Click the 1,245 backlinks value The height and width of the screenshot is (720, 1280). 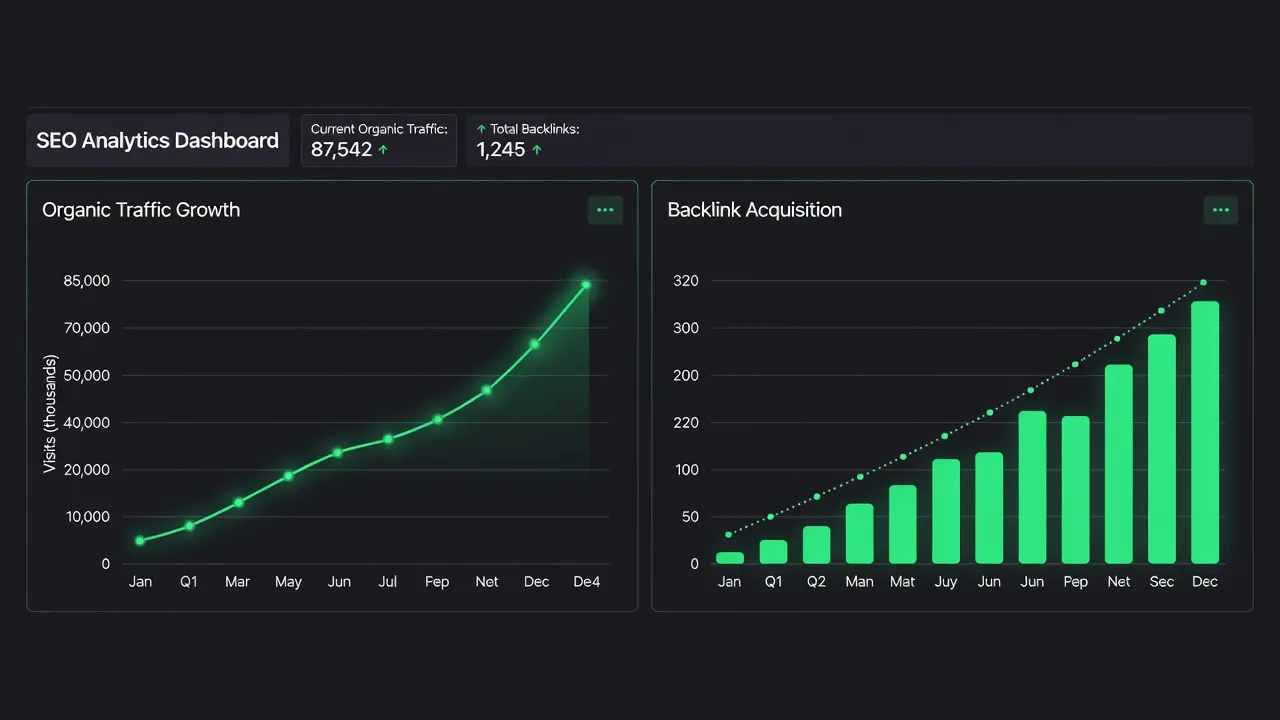click(x=500, y=150)
